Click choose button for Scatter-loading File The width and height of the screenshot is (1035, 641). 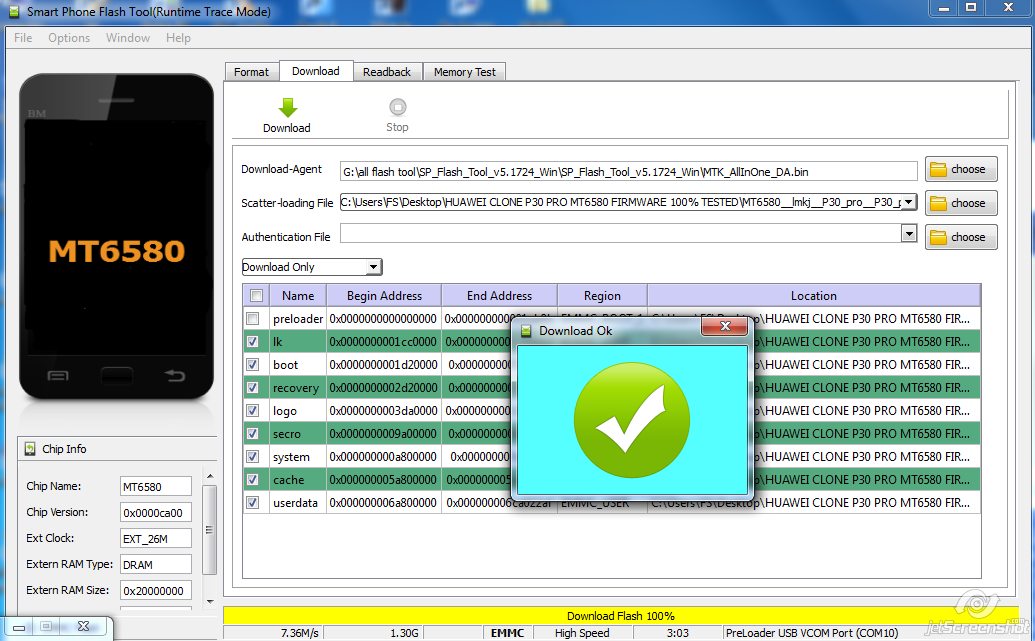tap(961, 203)
